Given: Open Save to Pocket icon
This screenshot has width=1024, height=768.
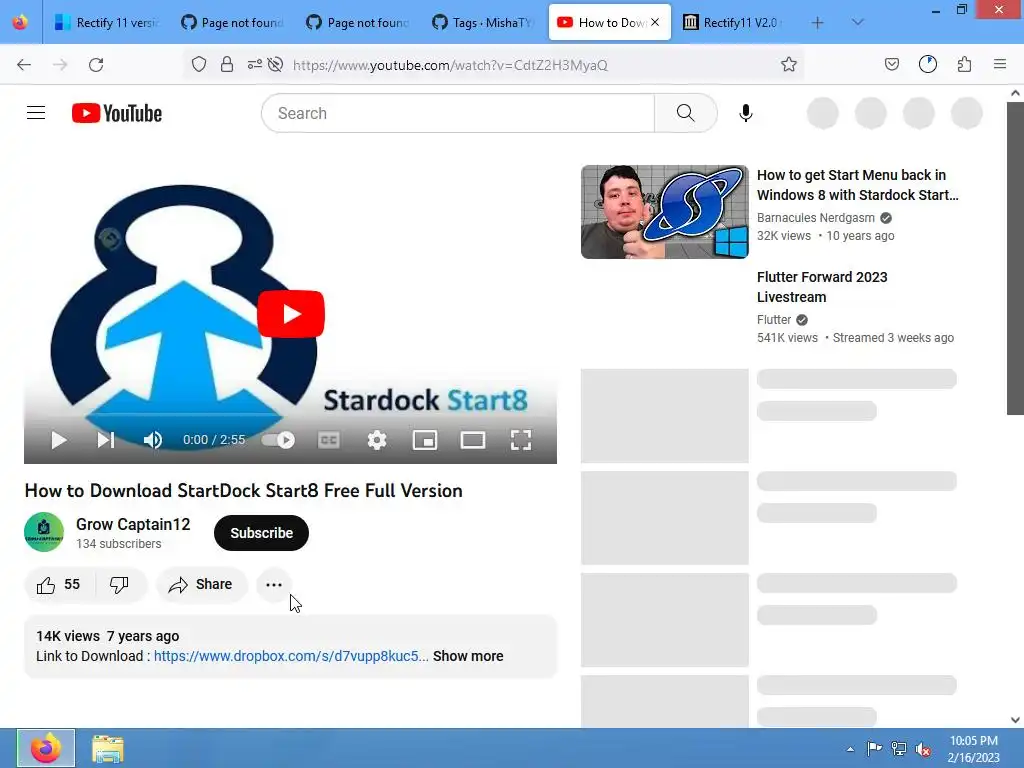Looking at the screenshot, I should 891,65.
